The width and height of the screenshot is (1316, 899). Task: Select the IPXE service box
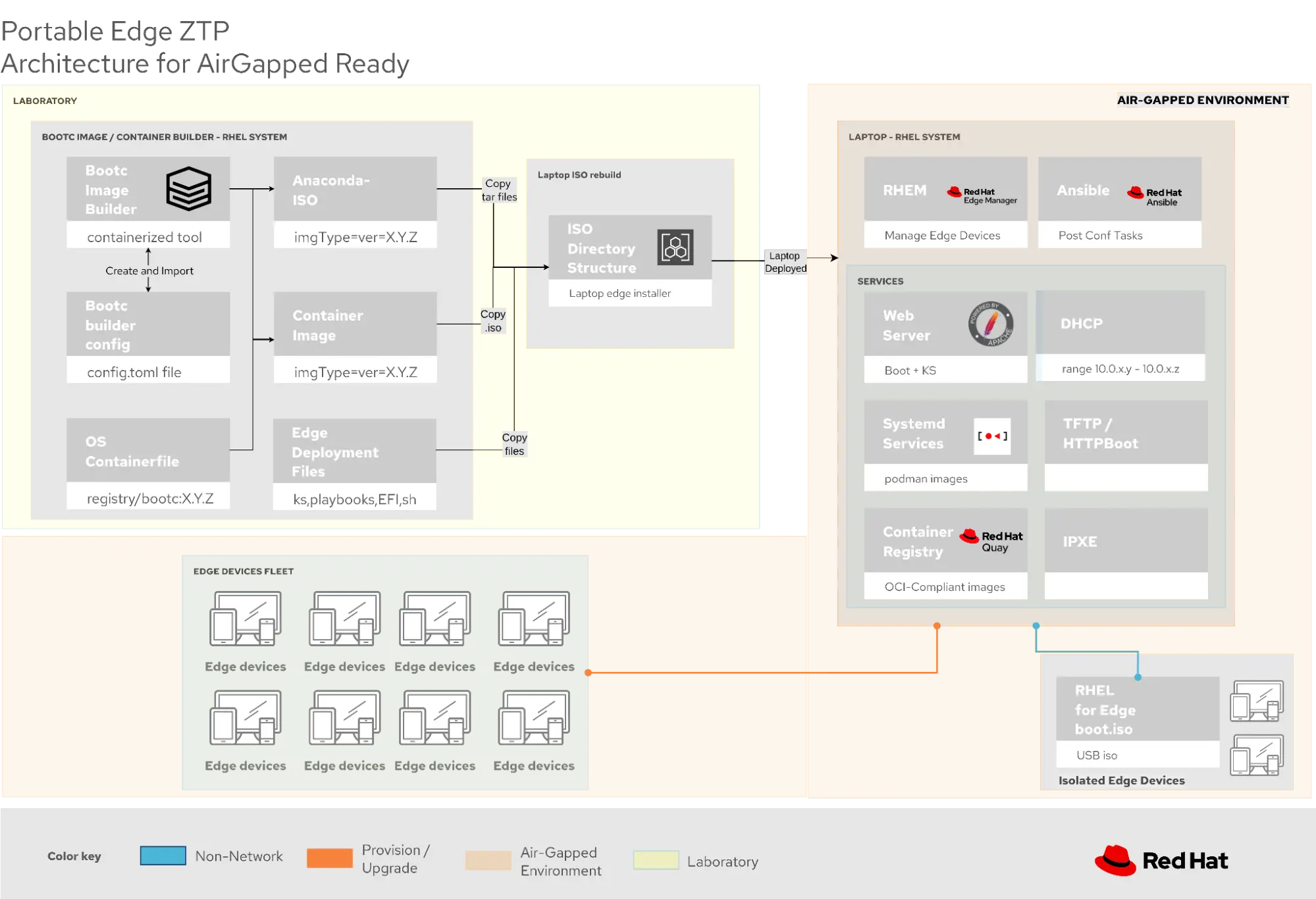pyautogui.click(x=1126, y=553)
